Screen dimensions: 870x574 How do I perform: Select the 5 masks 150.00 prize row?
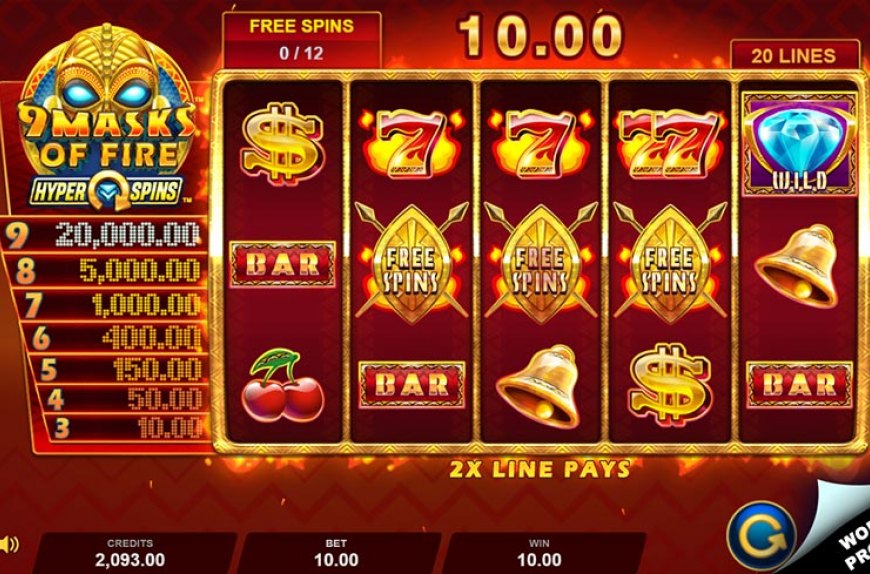pos(118,369)
